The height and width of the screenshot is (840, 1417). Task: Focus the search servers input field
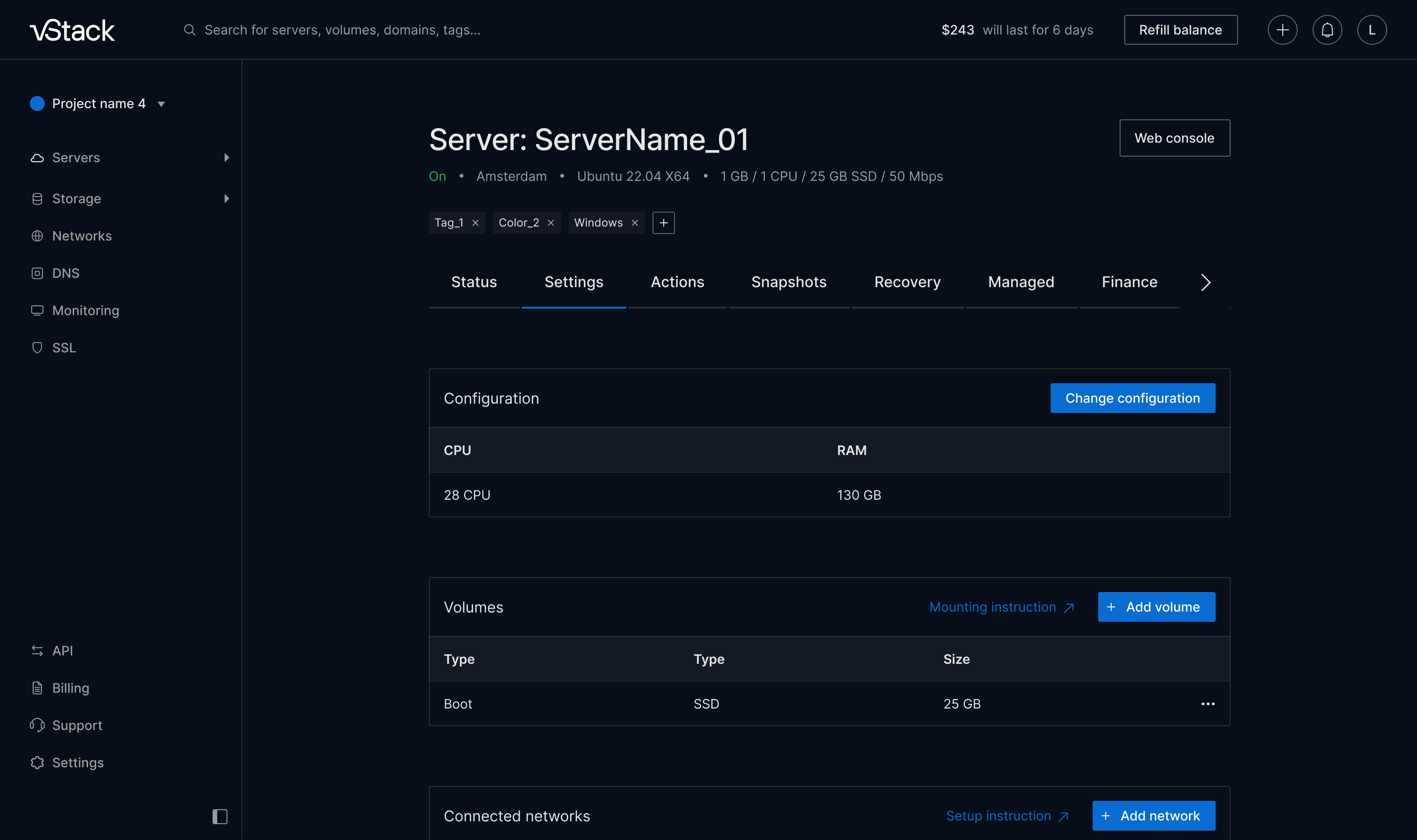(x=343, y=30)
